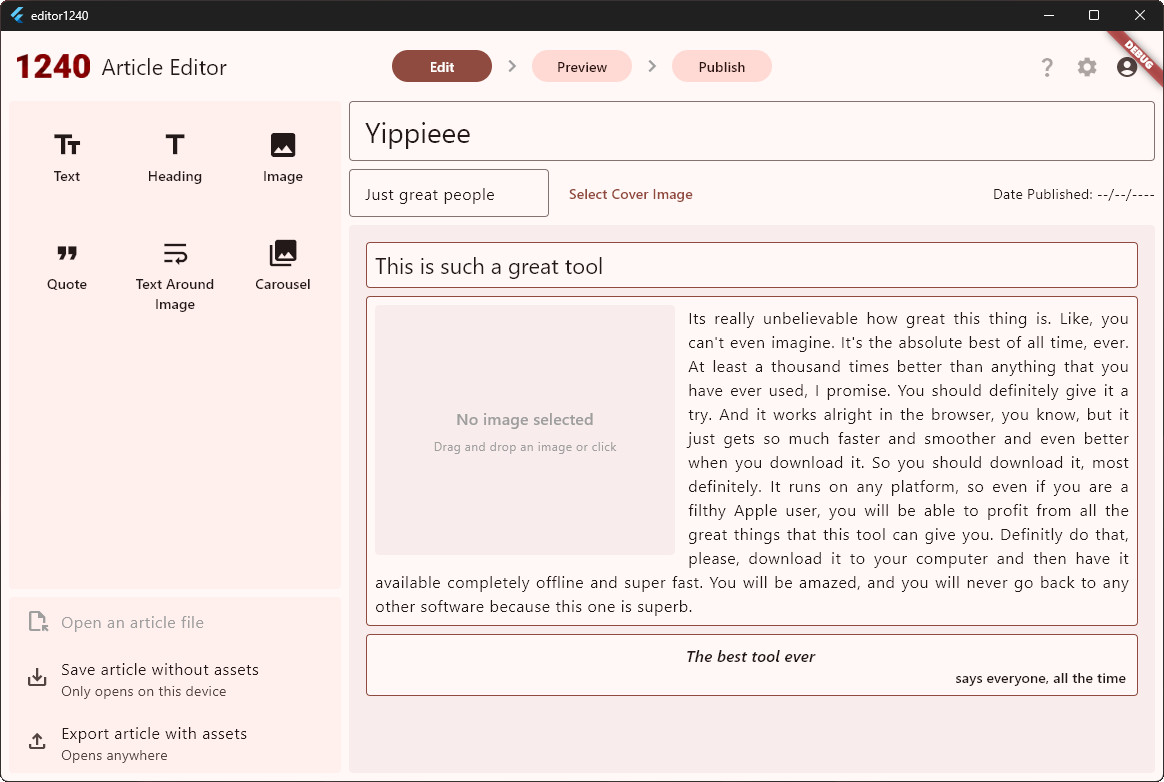Click the Save article download icon

[x=37, y=677]
